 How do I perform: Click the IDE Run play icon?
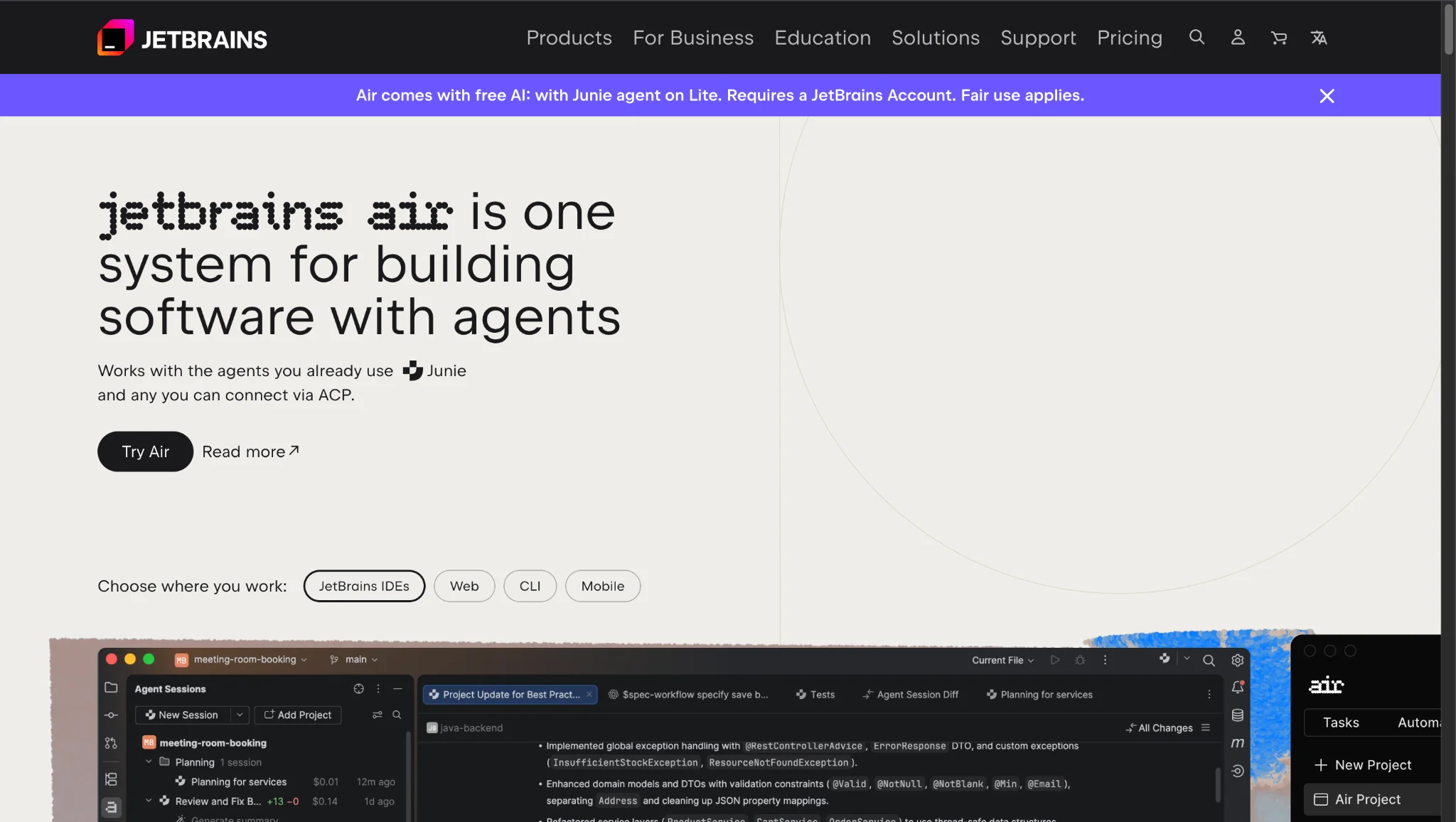(x=1055, y=660)
